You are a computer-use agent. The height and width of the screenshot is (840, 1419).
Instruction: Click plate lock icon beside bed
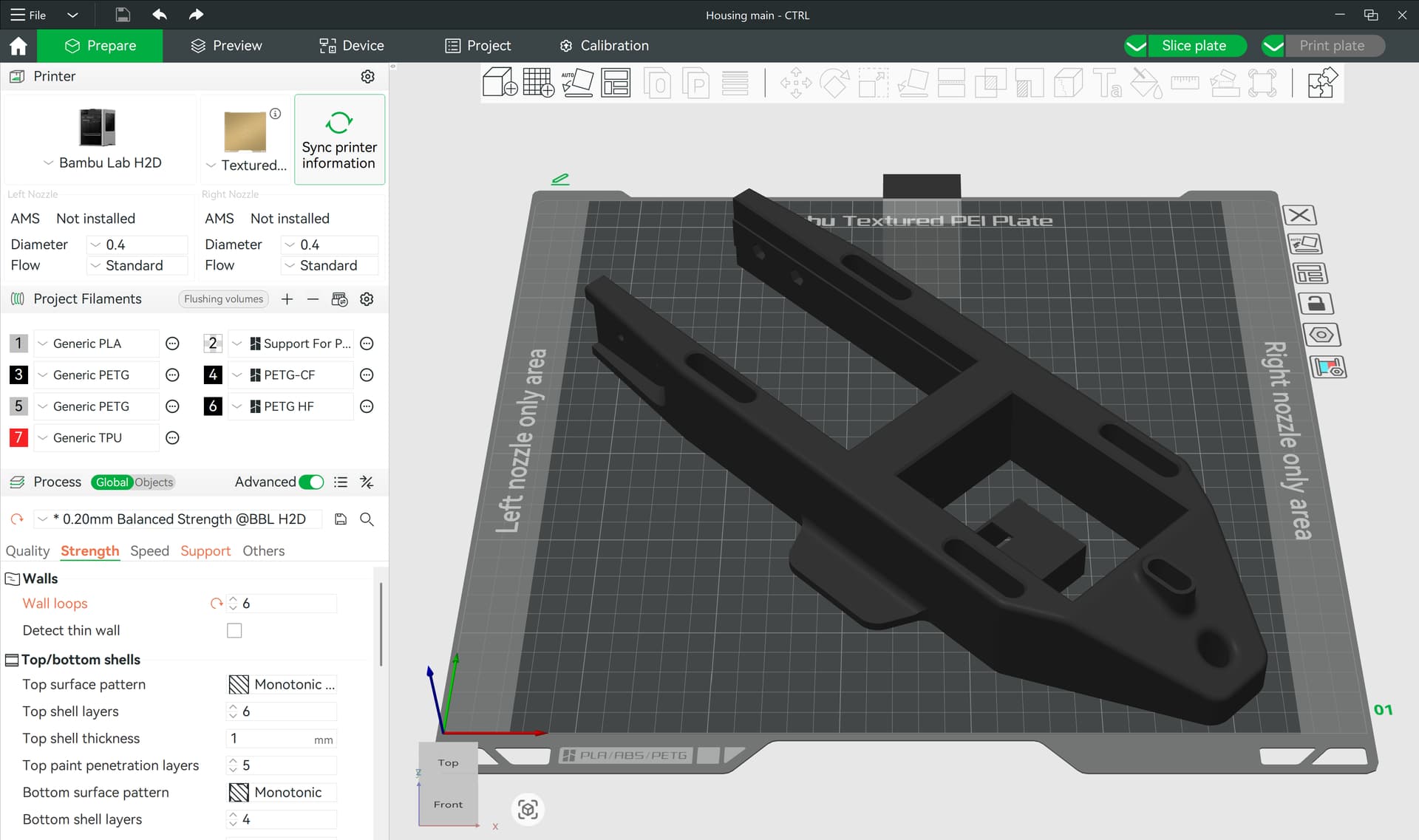pos(1316,304)
